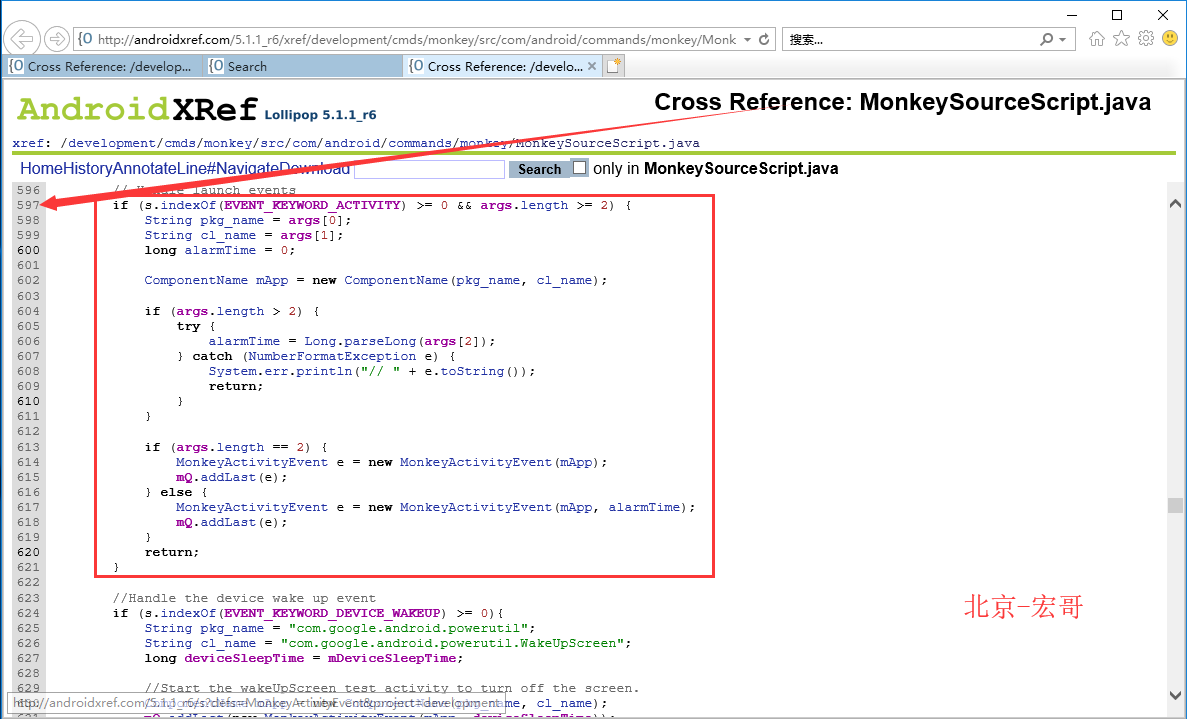The image size is (1187, 719).
Task: Open the browser tools gear icon
Action: [1146, 39]
